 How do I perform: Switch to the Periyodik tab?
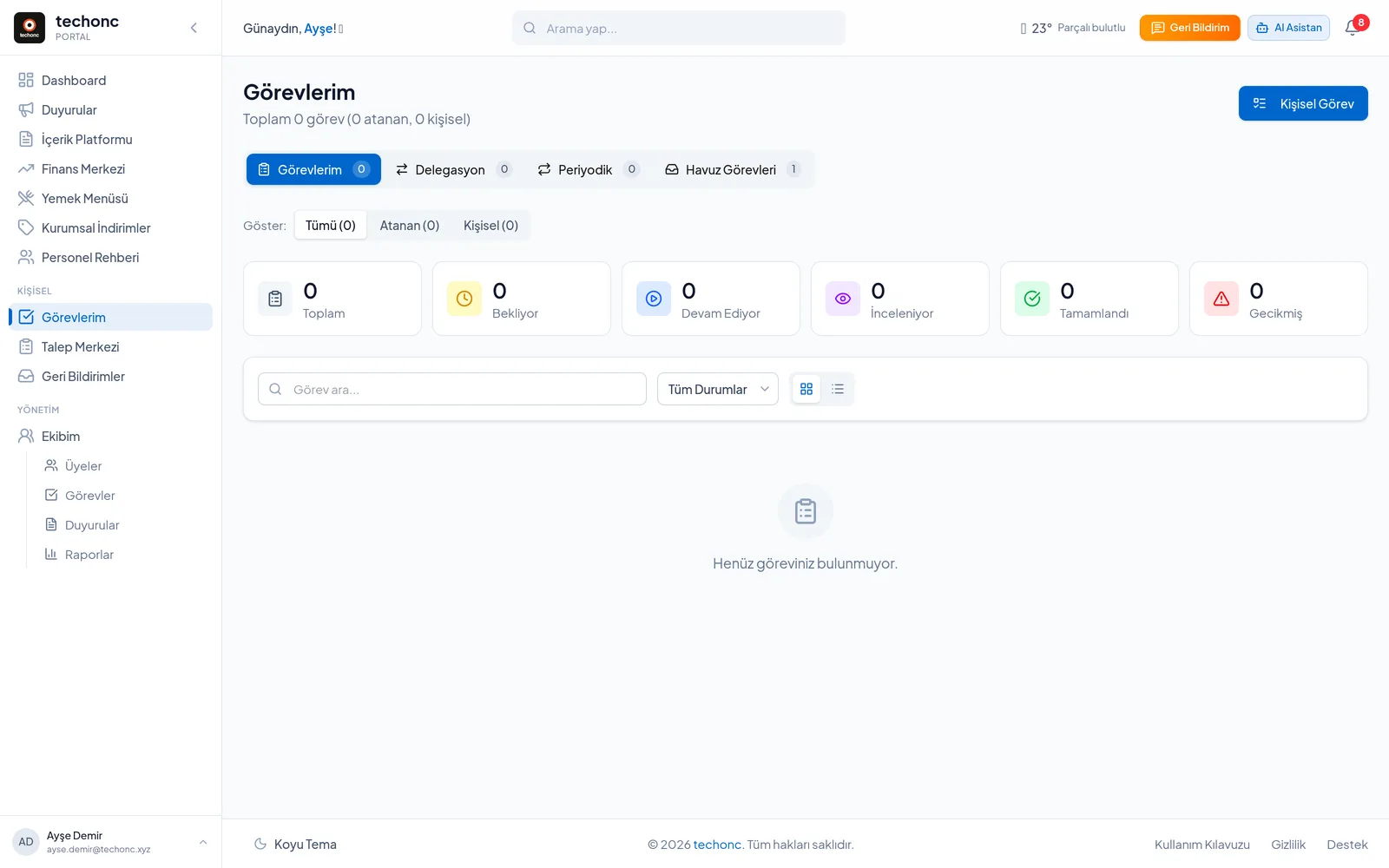(589, 169)
